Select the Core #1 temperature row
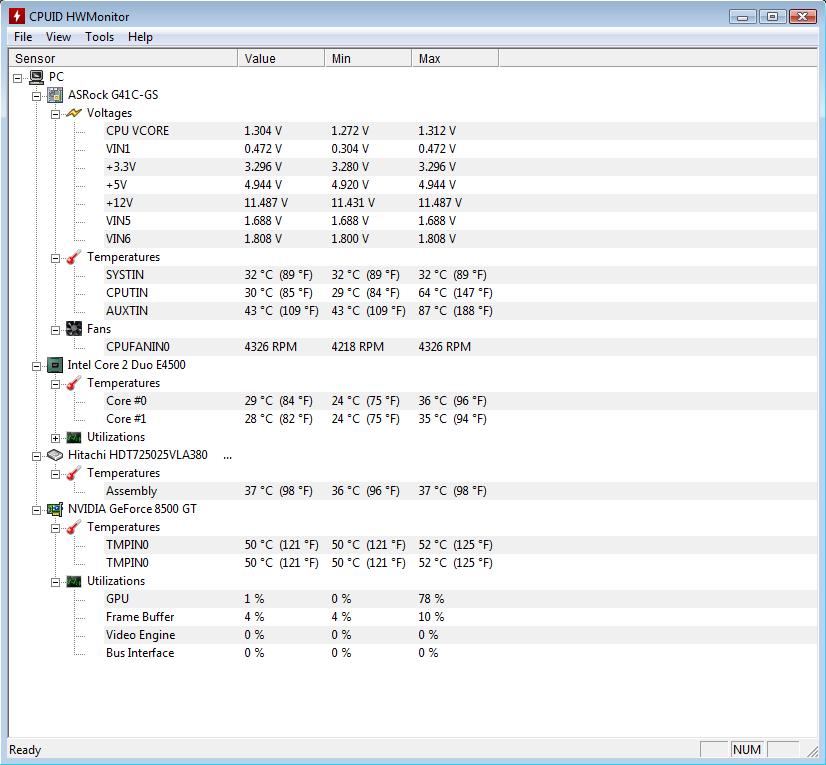Image resolution: width=826 pixels, height=765 pixels. (x=461, y=419)
